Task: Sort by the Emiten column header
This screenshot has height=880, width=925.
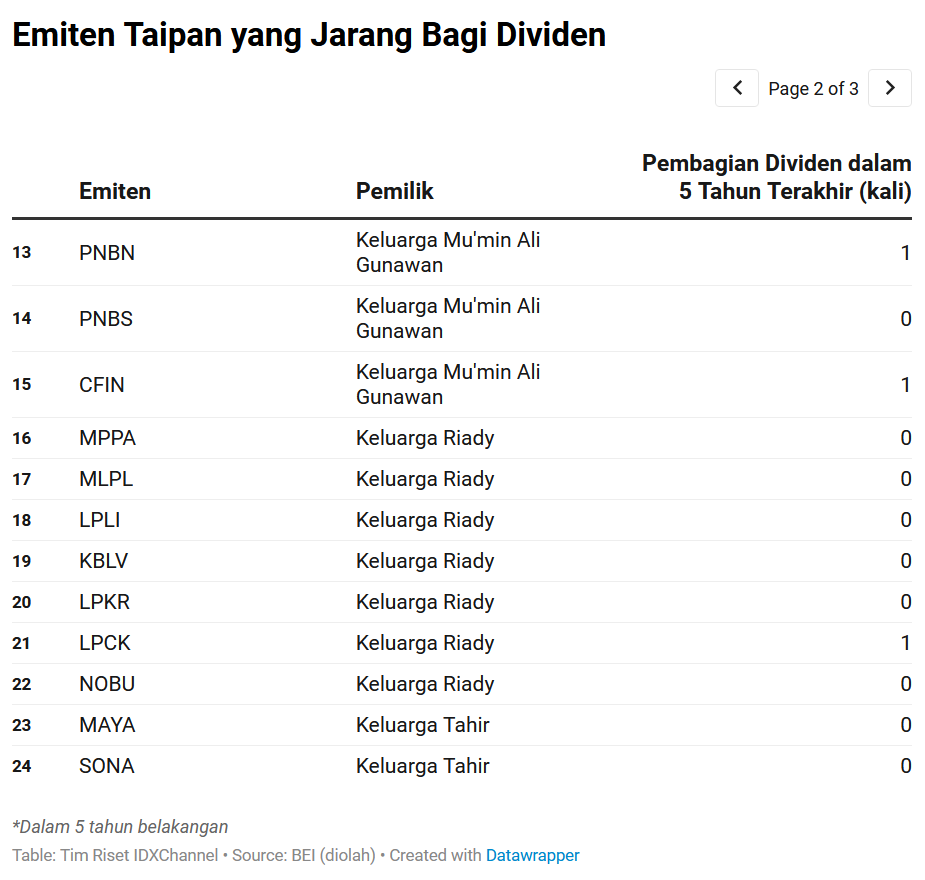Action: [115, 191]
